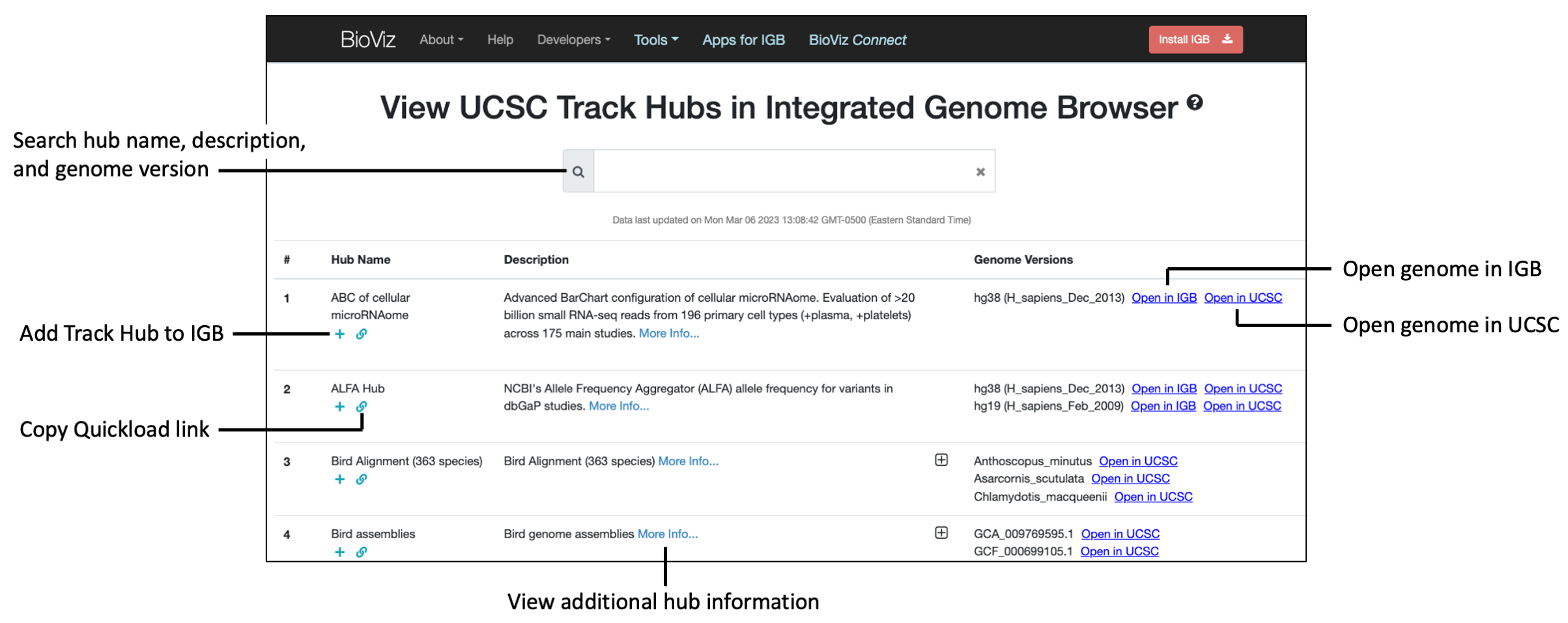This screenshot has width=1568, height=623.
Task: Go to Apps for IGB page
Action: coord(743,40)
